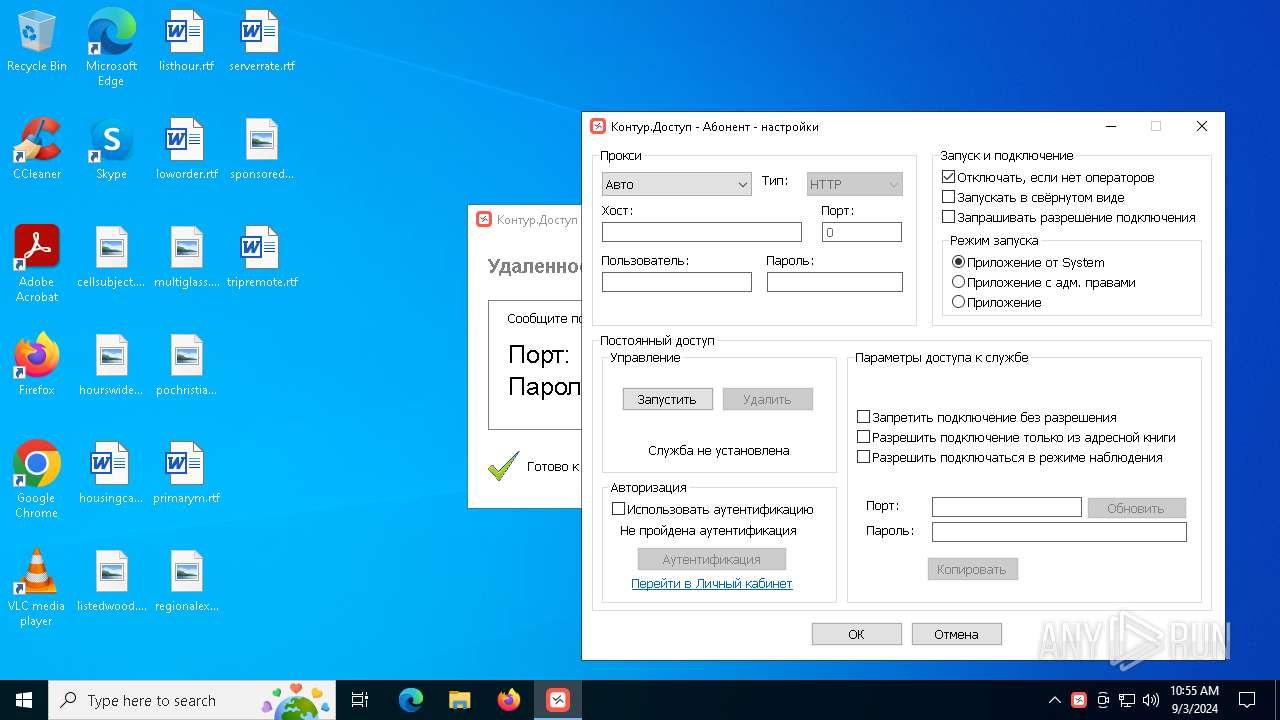This screenshot has width=1280, height=720.
Task: Close the settings window
Action: click(x=1202, y=126)
